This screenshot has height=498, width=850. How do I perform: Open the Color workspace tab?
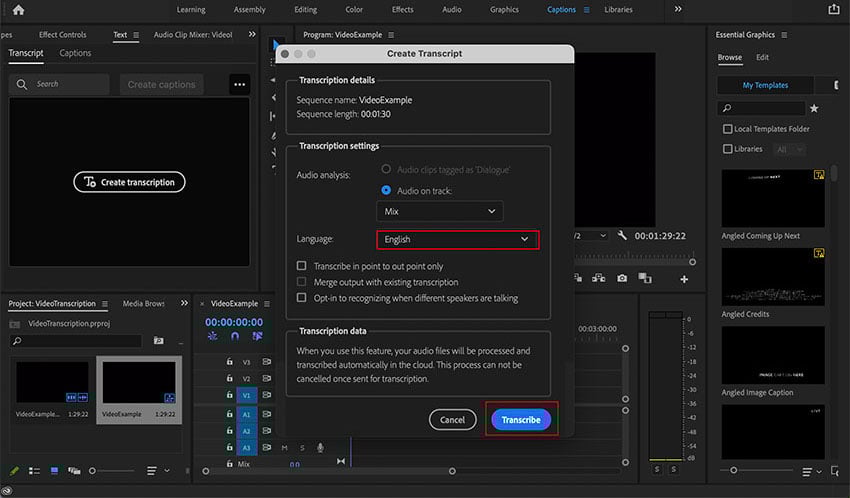click(354, 10)
